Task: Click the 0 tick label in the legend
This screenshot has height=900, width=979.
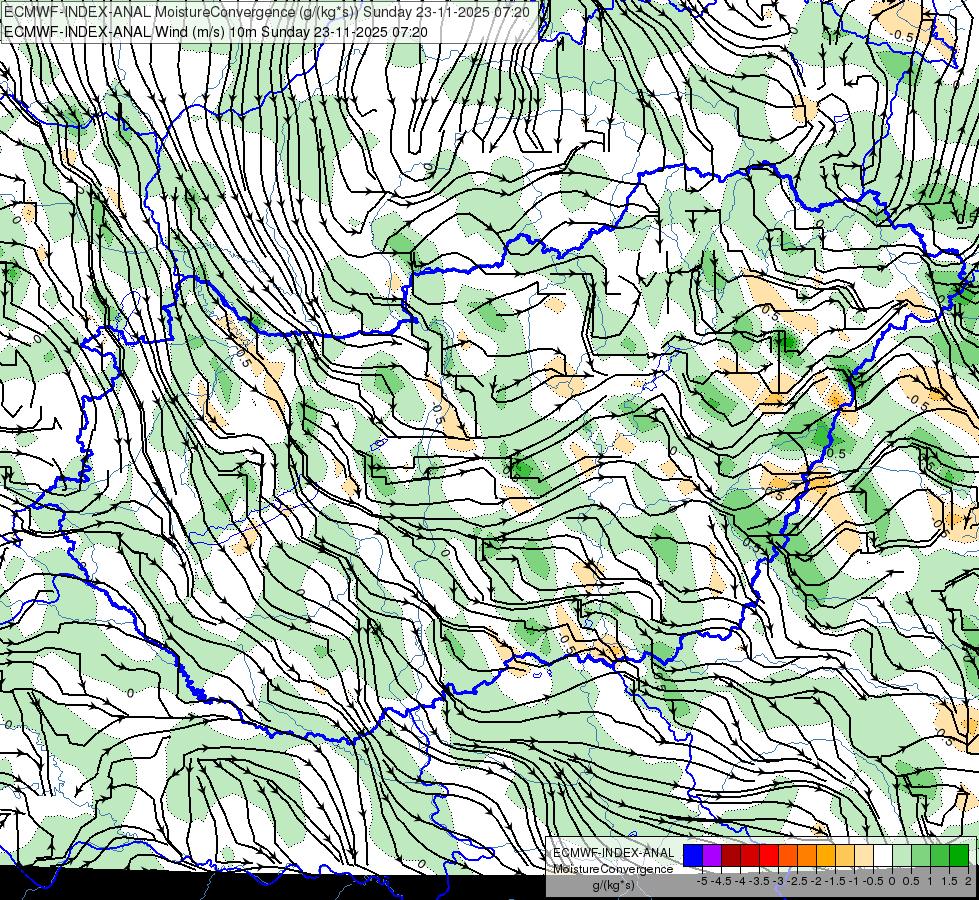Action: click(892, 881)
